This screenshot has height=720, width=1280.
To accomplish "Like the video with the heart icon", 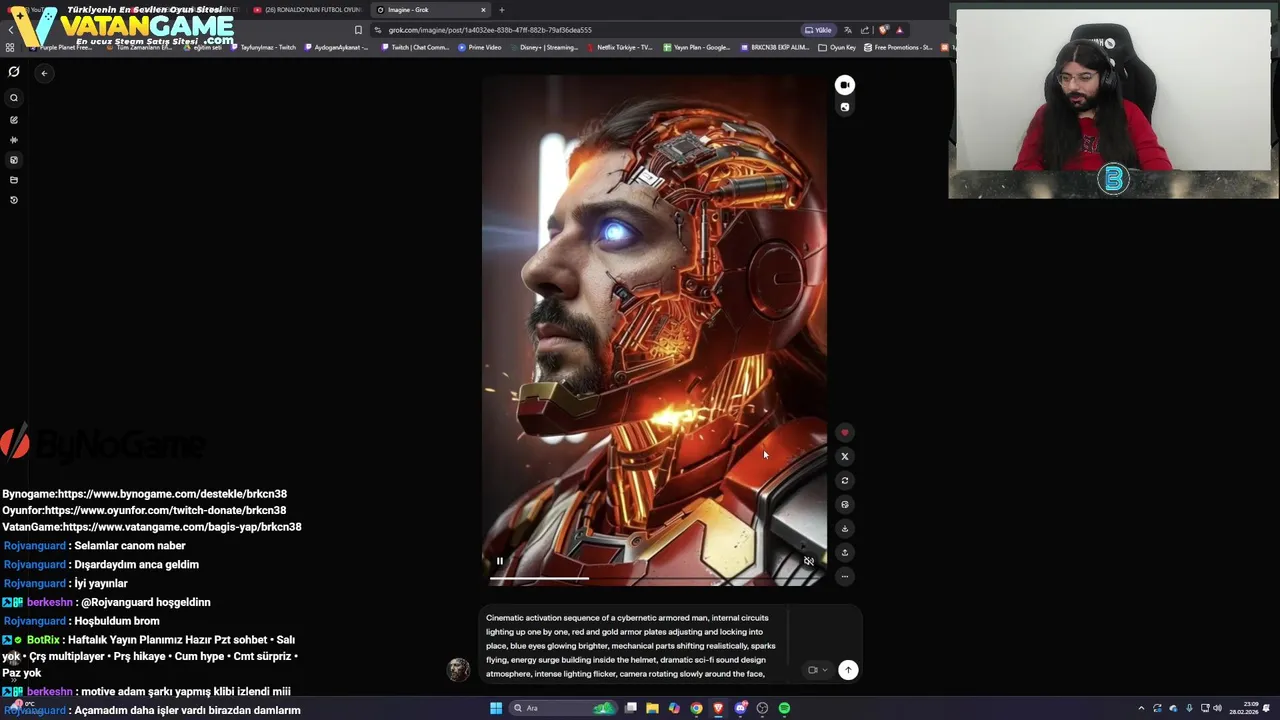I will (x=845, y=433).
